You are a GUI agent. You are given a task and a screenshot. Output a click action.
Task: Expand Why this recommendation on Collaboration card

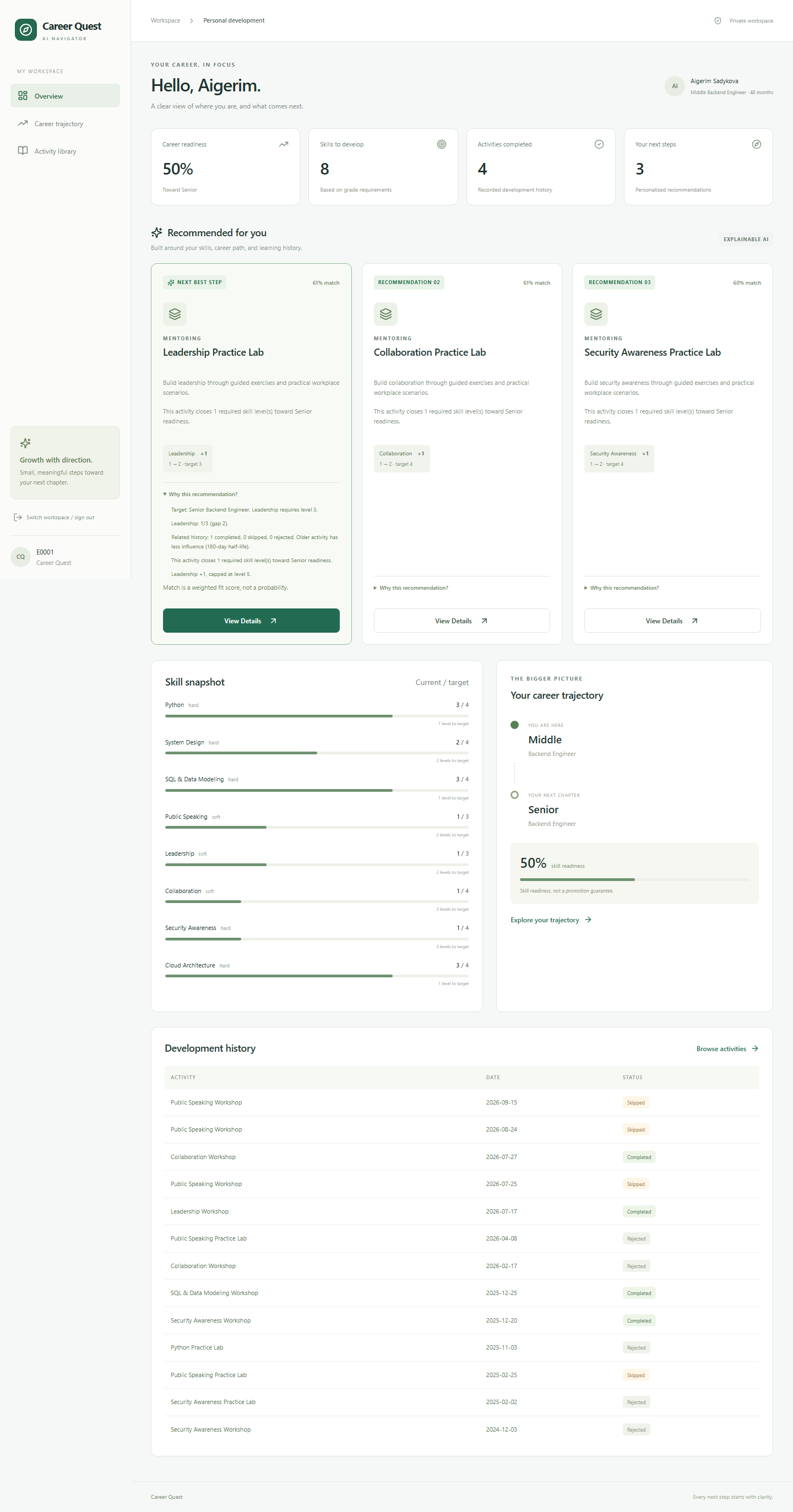click(411, 588)
